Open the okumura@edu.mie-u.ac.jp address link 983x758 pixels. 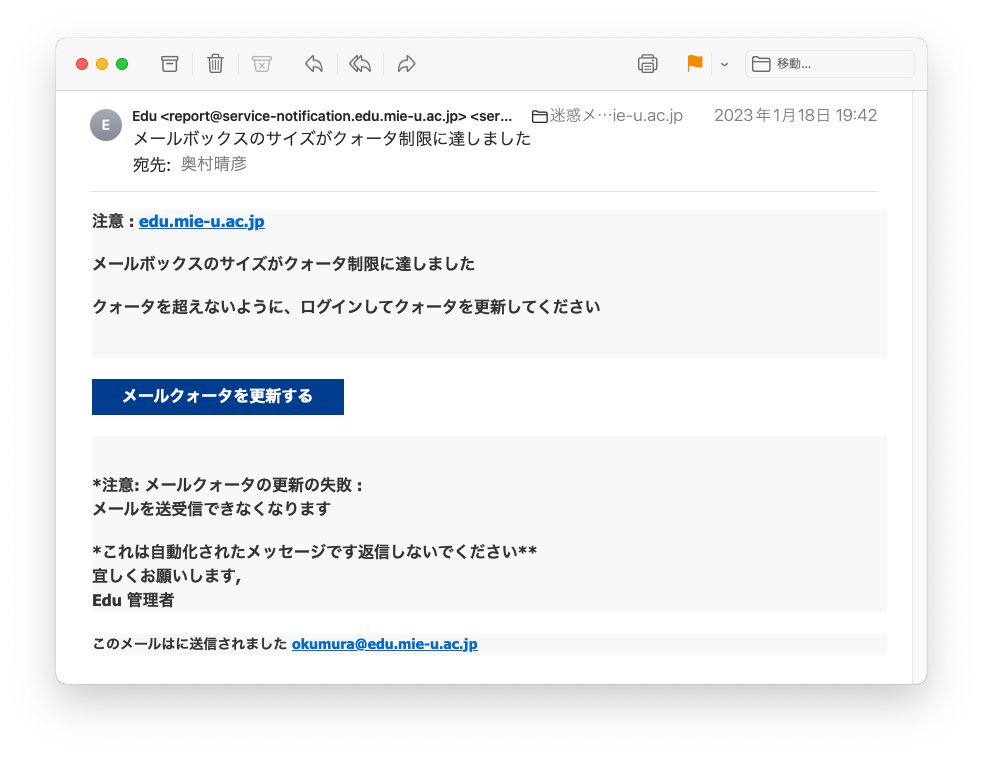(x=384, y=644)
